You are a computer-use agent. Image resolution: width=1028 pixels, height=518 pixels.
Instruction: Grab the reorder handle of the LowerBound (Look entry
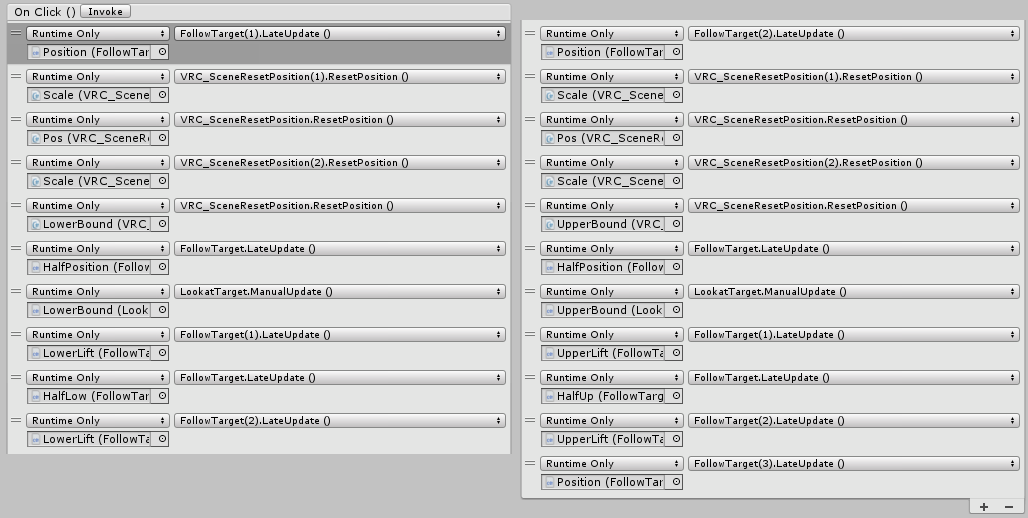16,292
